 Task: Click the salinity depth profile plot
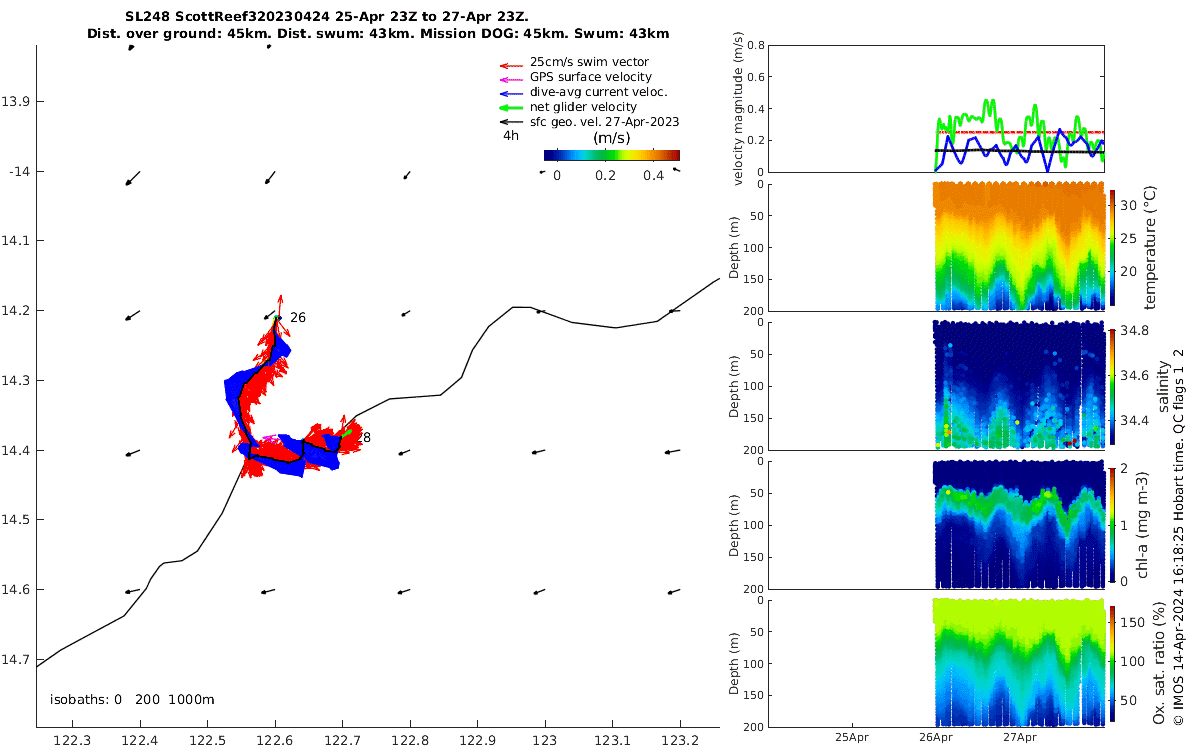[1018, 386]
